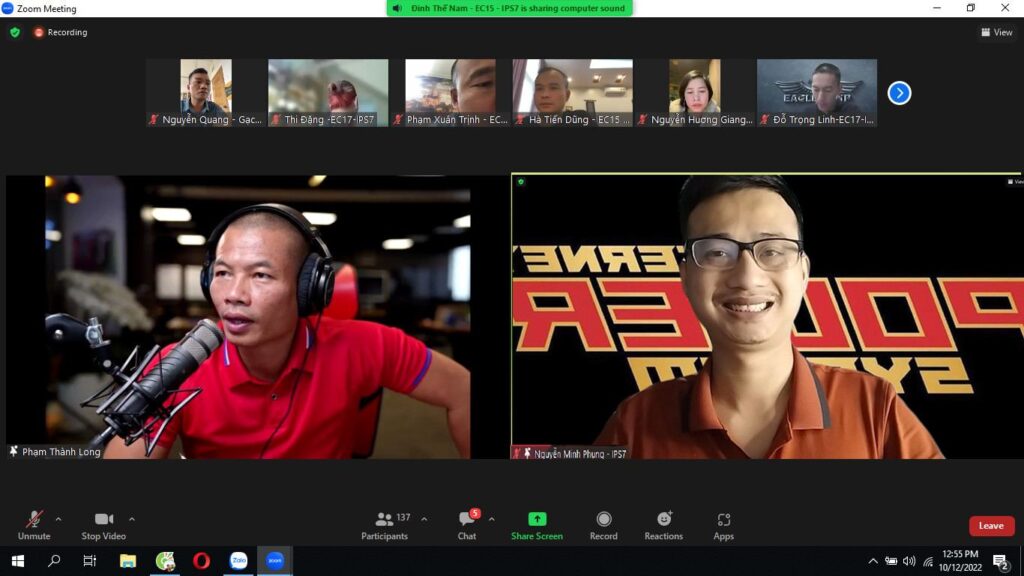Open the View layout menu
Image resolution: width=1024 pixels, height=576 pixels.
tap(996, 32)
